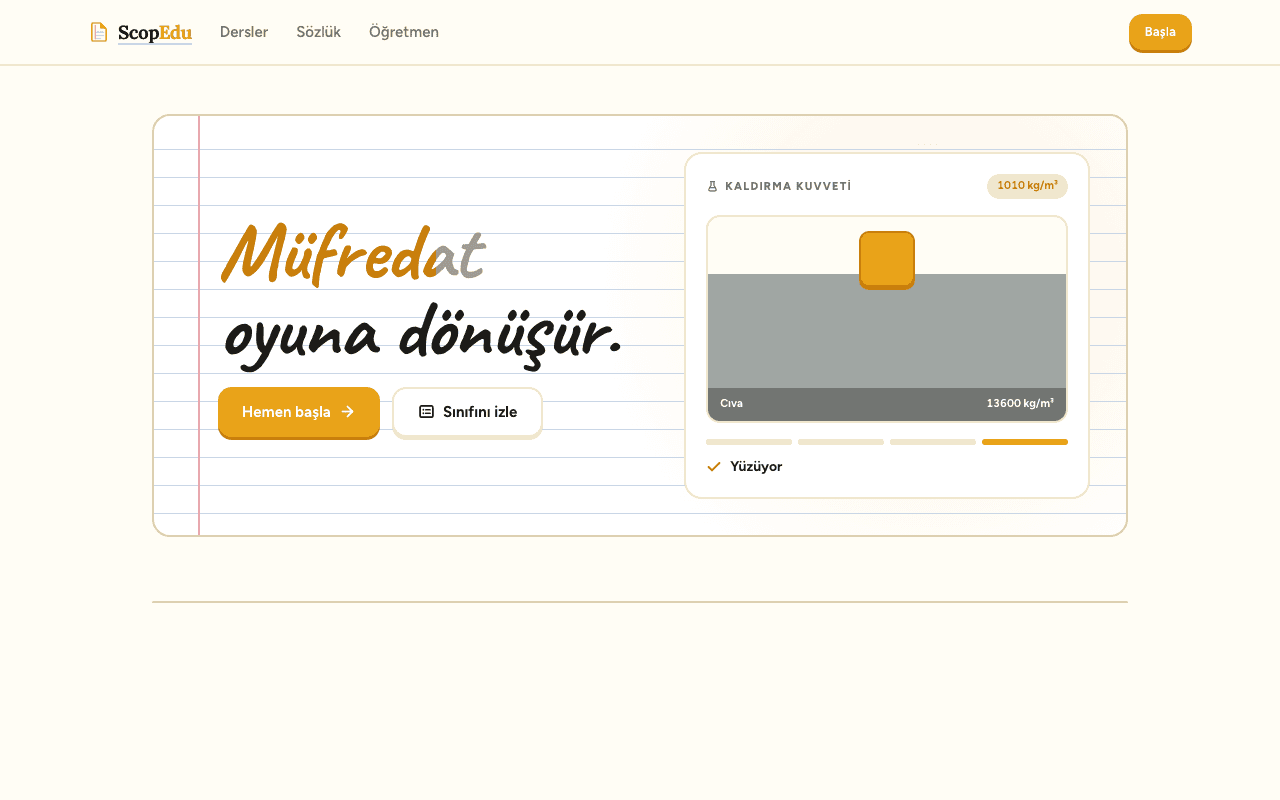Click the orange floating block

tap(887, 260)
